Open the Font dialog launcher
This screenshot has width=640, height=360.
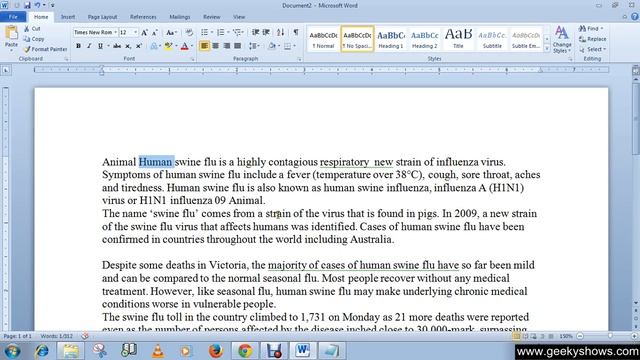(193, 60)
